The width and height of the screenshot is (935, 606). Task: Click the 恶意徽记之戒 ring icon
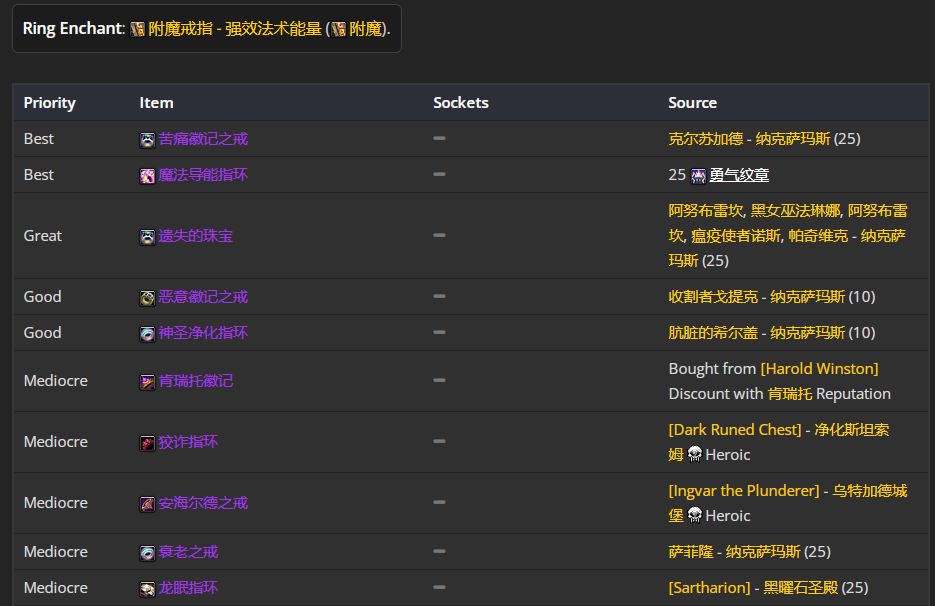coord(147,298)
